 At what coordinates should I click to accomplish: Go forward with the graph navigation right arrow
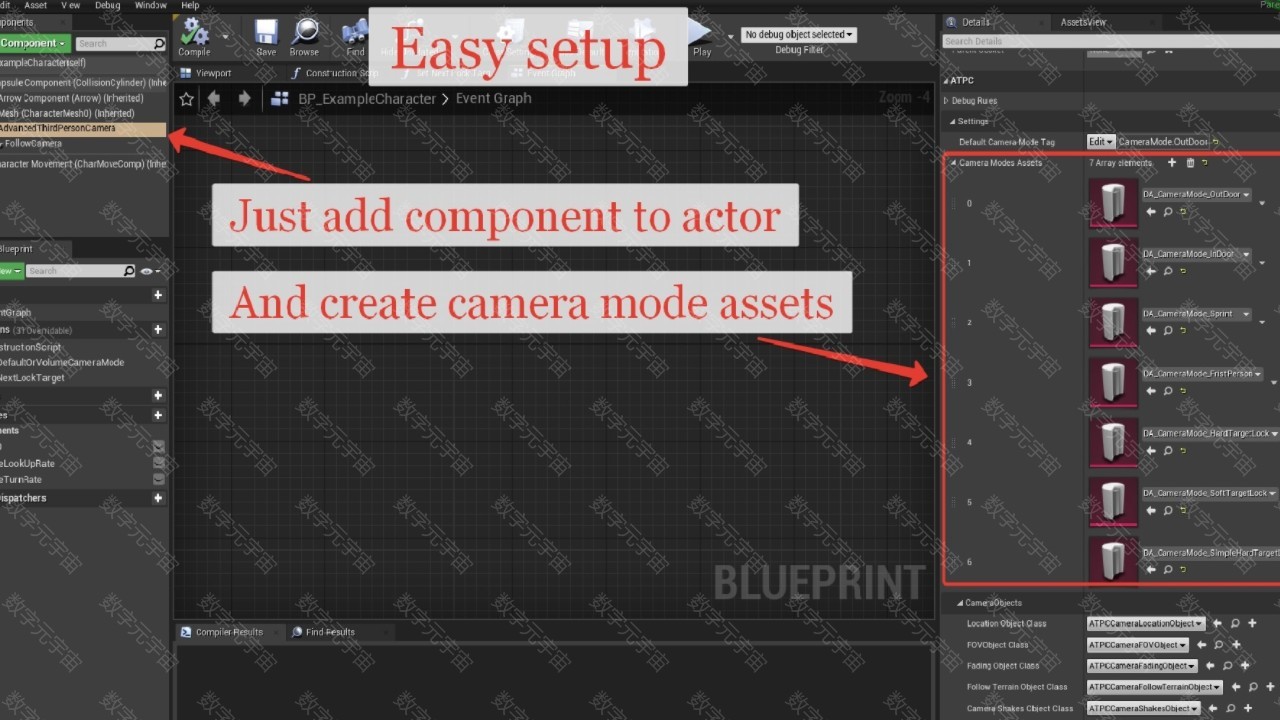click(x=244, y=98)
